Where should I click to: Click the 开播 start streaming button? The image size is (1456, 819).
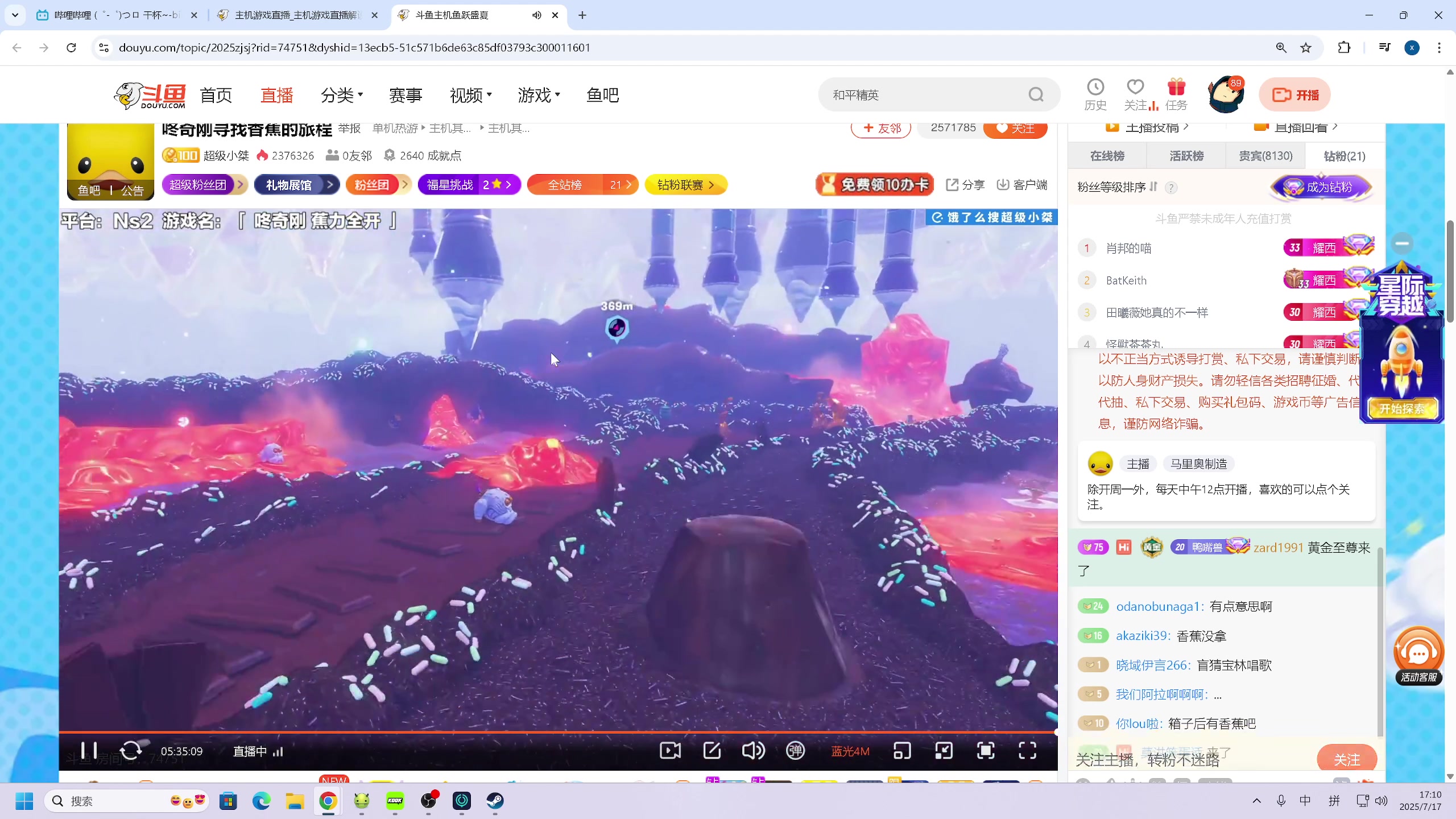(1294, 95)
